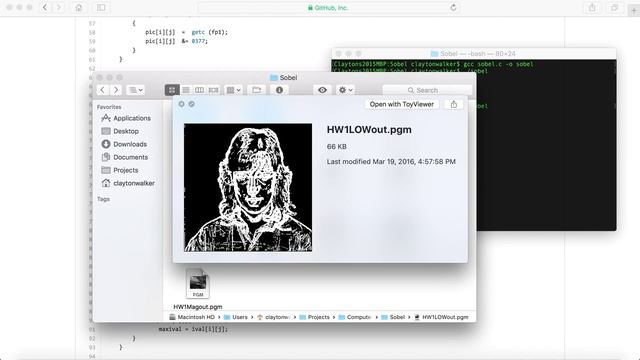
Task: Click Finder sidebar Tags heading
Action: 104,199
